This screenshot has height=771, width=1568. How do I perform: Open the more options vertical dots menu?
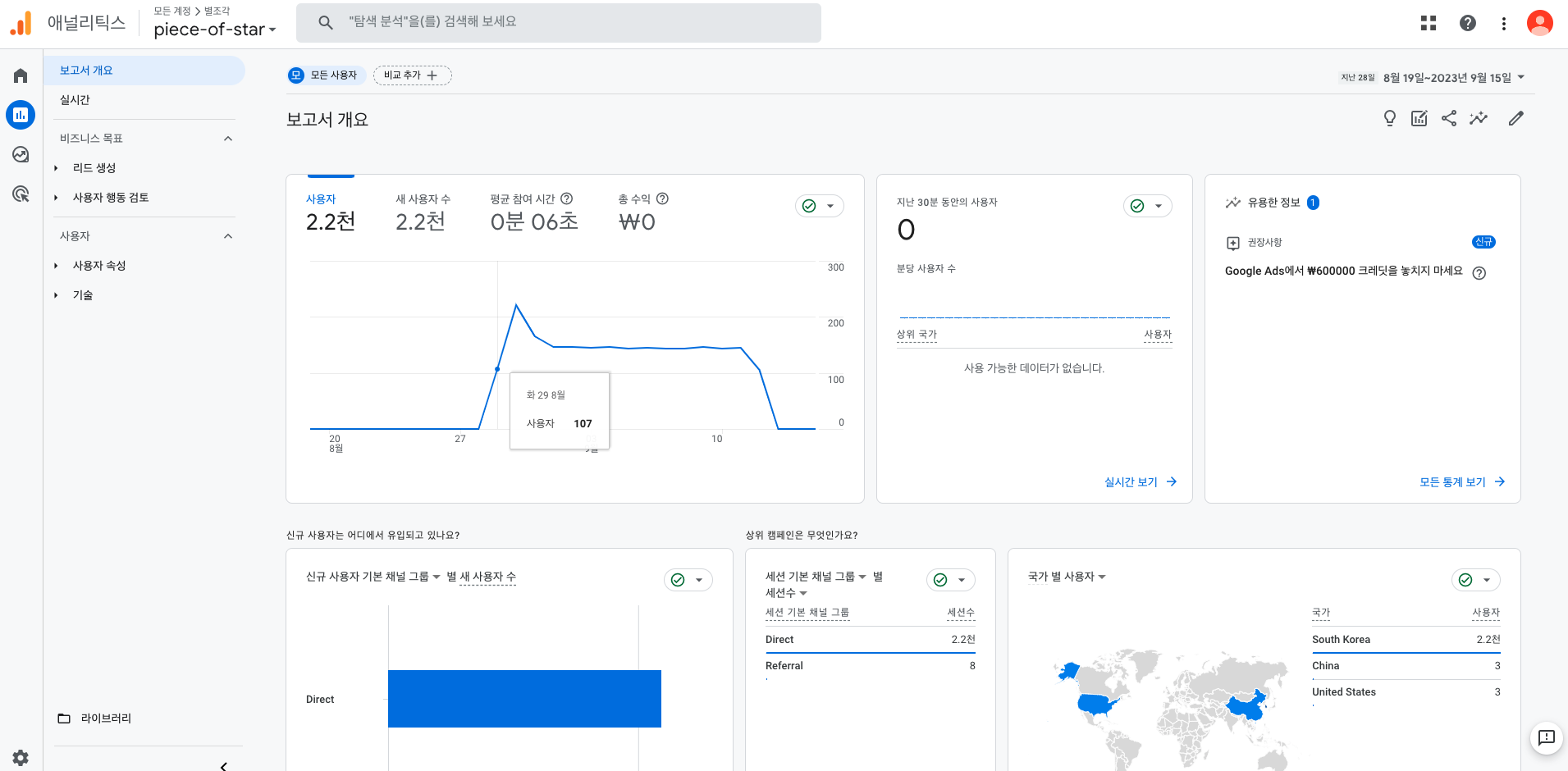1504,23
